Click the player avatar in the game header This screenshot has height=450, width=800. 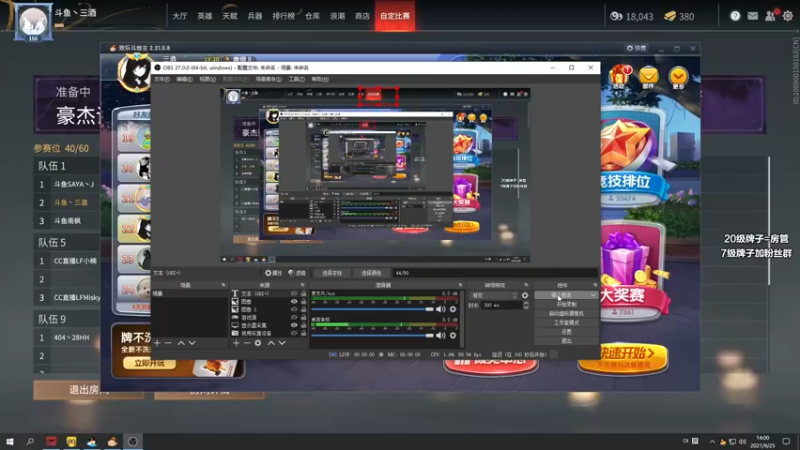(x=33, y=22)
